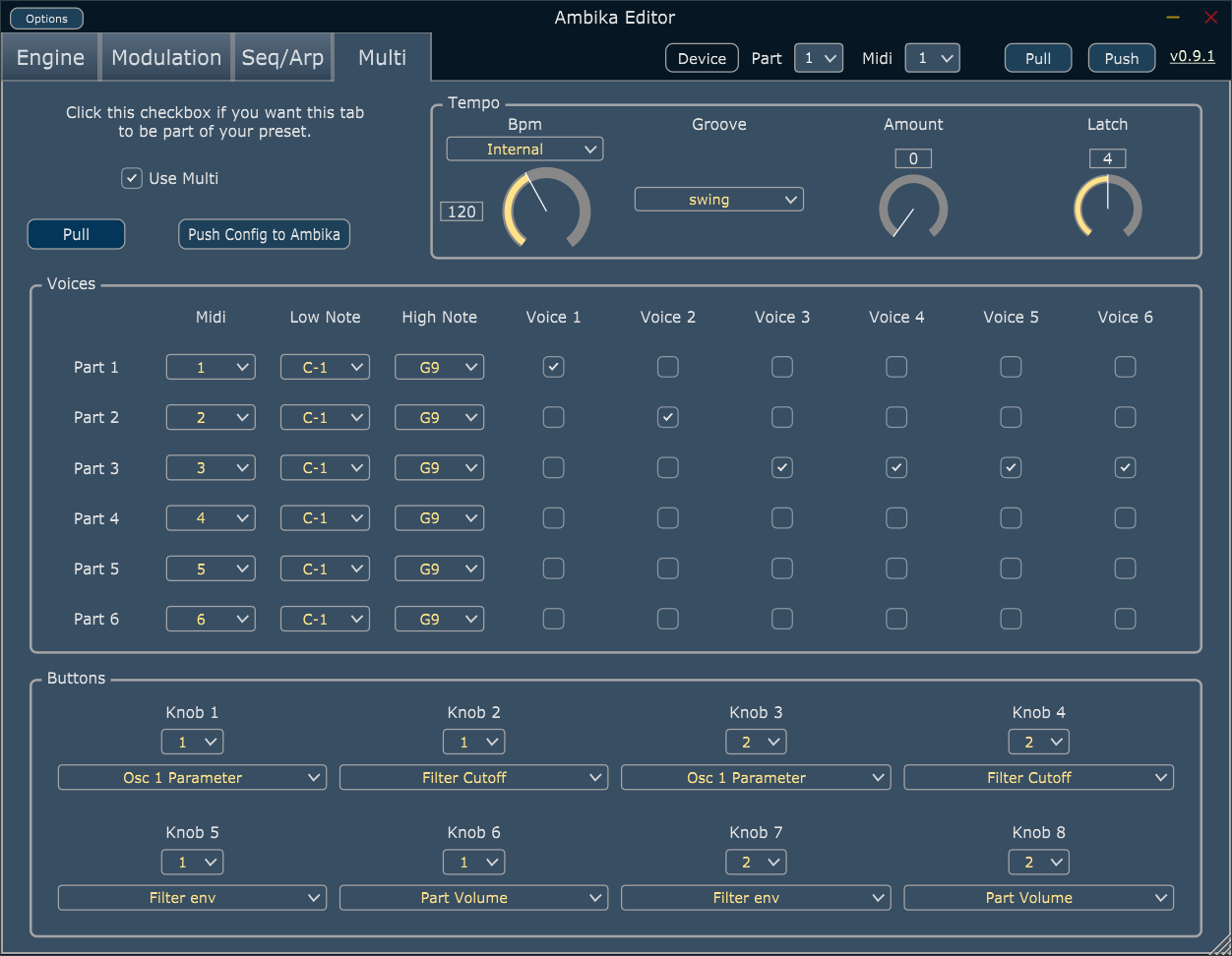Switch to the Modulation tab
The image size is (1232, 956).
166,58
